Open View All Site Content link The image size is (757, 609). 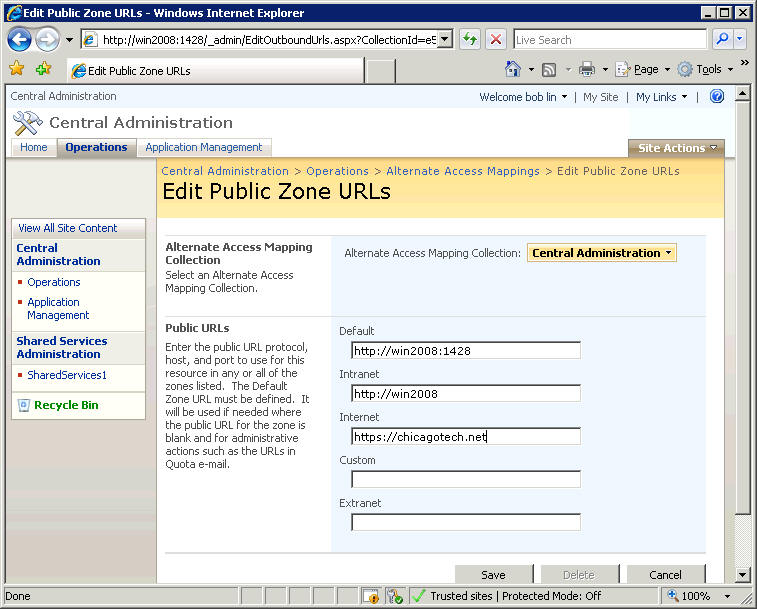pyautogui.click(x=68, y=228)
